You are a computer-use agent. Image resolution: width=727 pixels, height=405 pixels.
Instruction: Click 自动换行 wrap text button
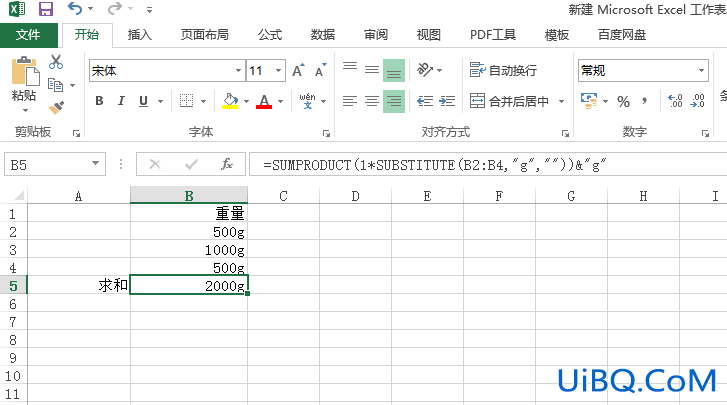[503, 70]
